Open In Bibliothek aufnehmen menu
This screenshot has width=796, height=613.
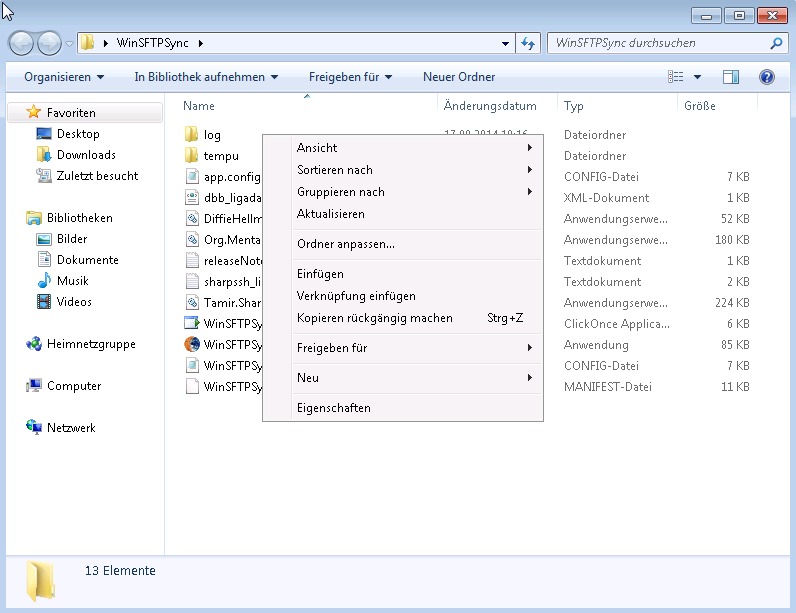(x=206, y=77)
